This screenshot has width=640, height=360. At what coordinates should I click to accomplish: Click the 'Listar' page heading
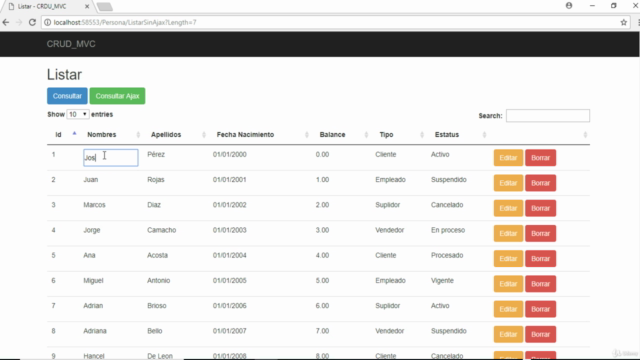pos(64,75)
